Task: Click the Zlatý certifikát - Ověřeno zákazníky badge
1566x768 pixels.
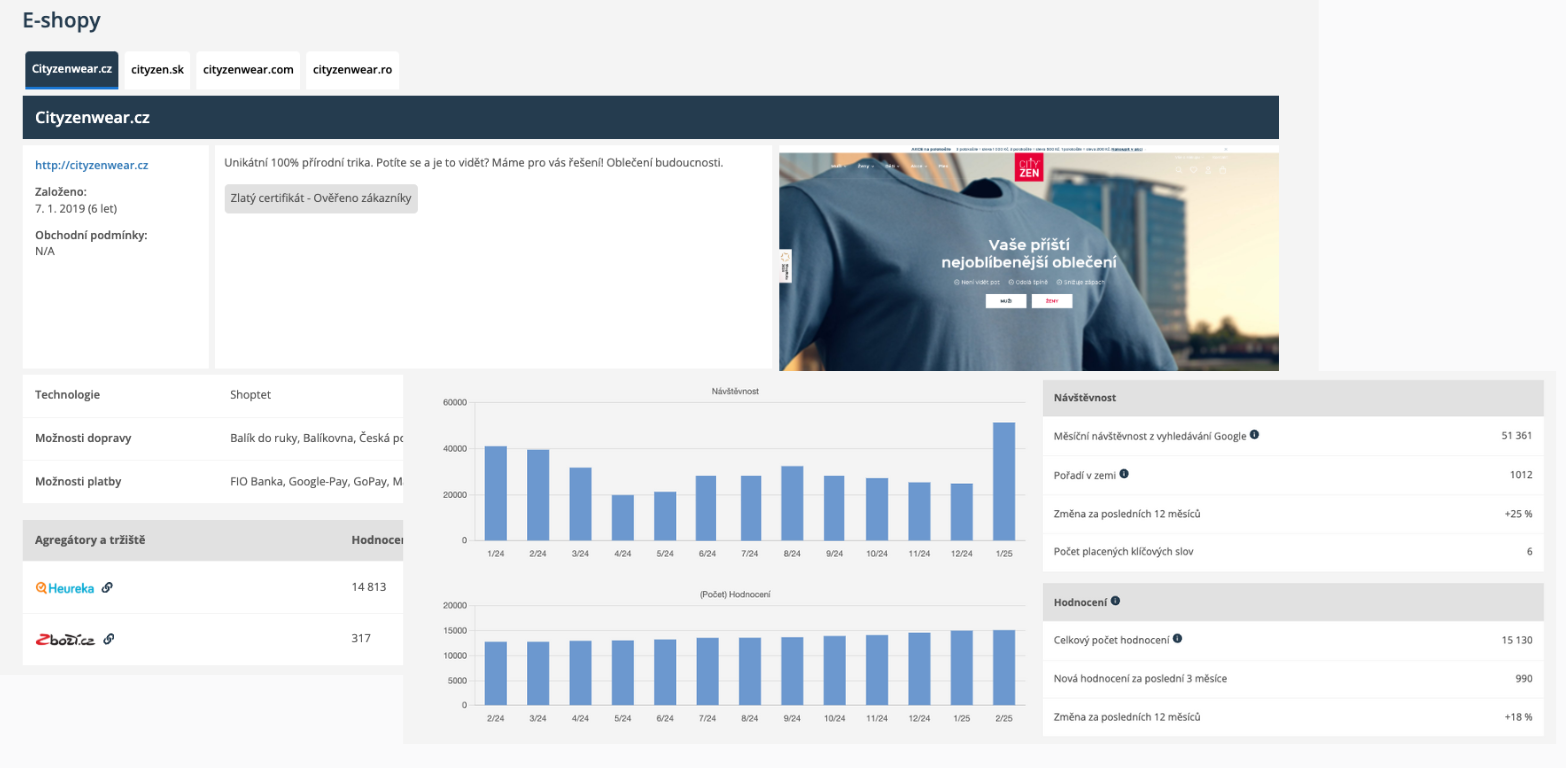Action: pos(321,198)
